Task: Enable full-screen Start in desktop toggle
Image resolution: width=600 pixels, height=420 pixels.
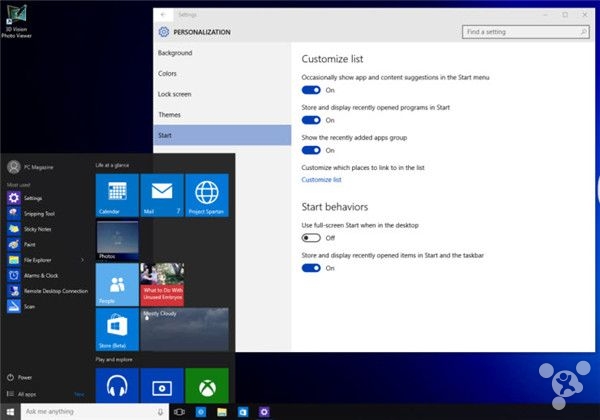Action: click(x=310, y=238)
